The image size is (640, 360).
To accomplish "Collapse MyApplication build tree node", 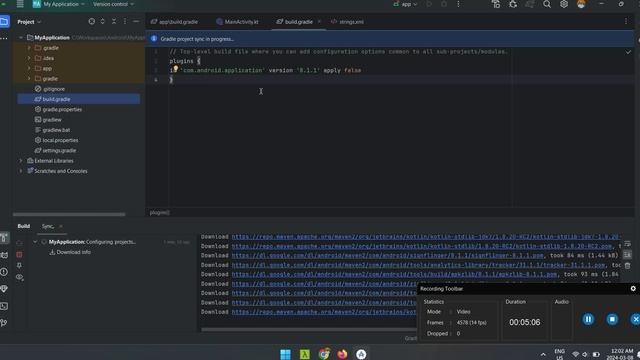I will 35,242.
